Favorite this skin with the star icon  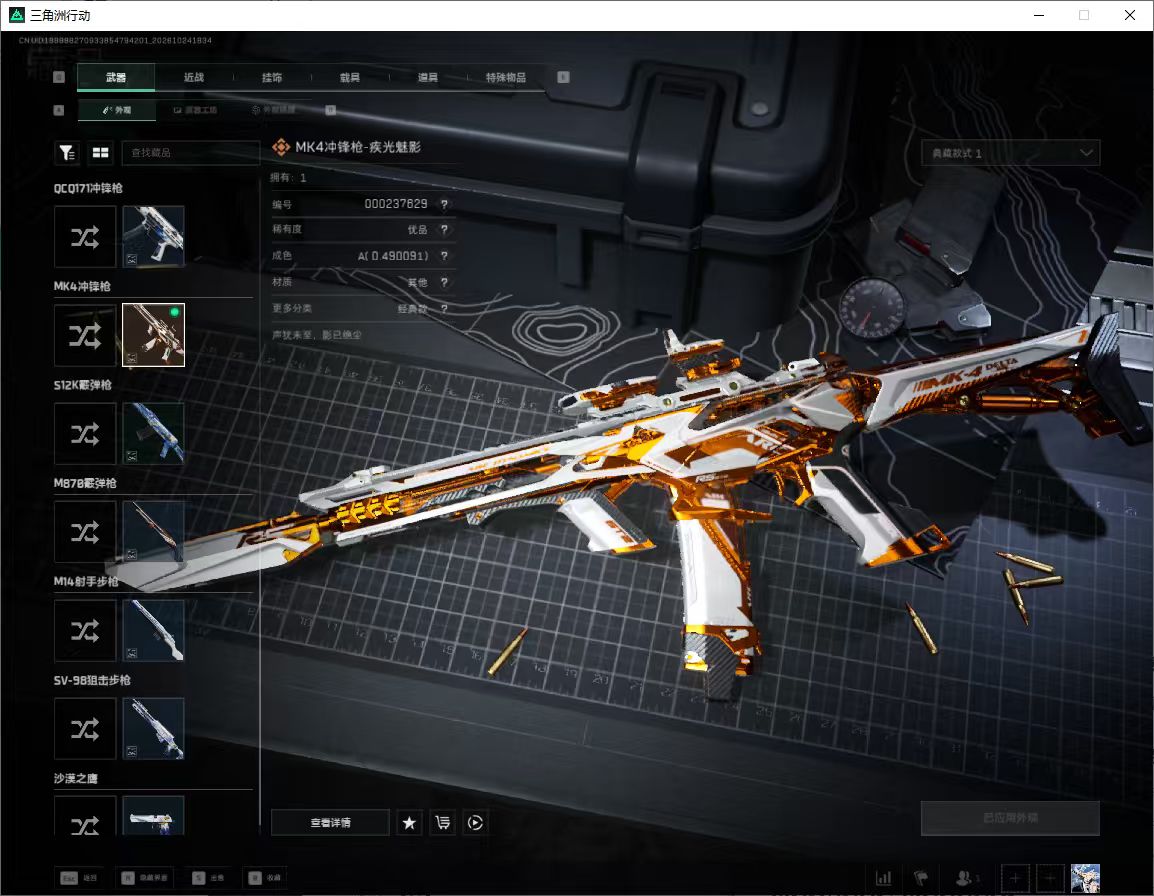(409, 822)
